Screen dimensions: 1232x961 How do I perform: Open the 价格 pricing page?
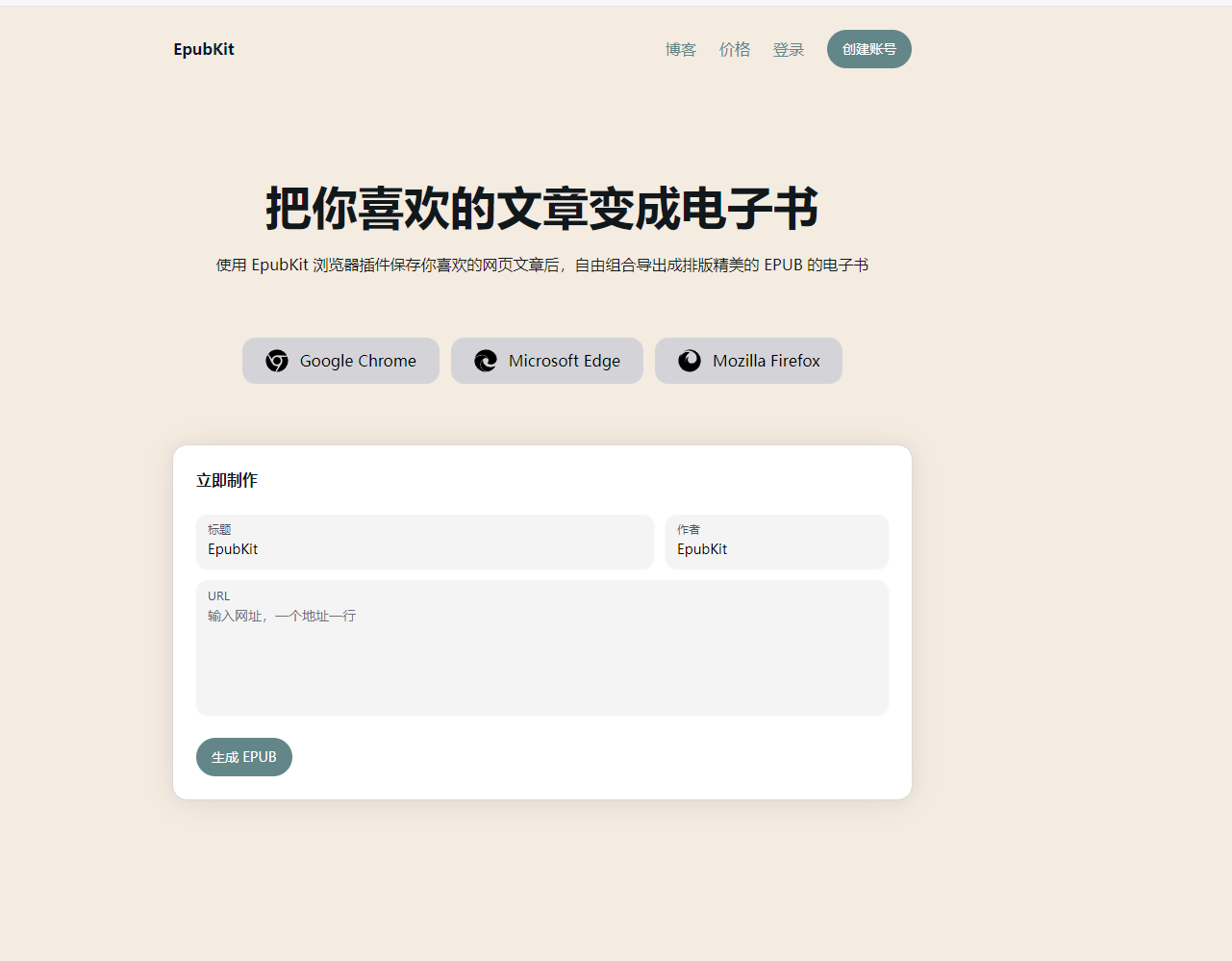(735, 50)
